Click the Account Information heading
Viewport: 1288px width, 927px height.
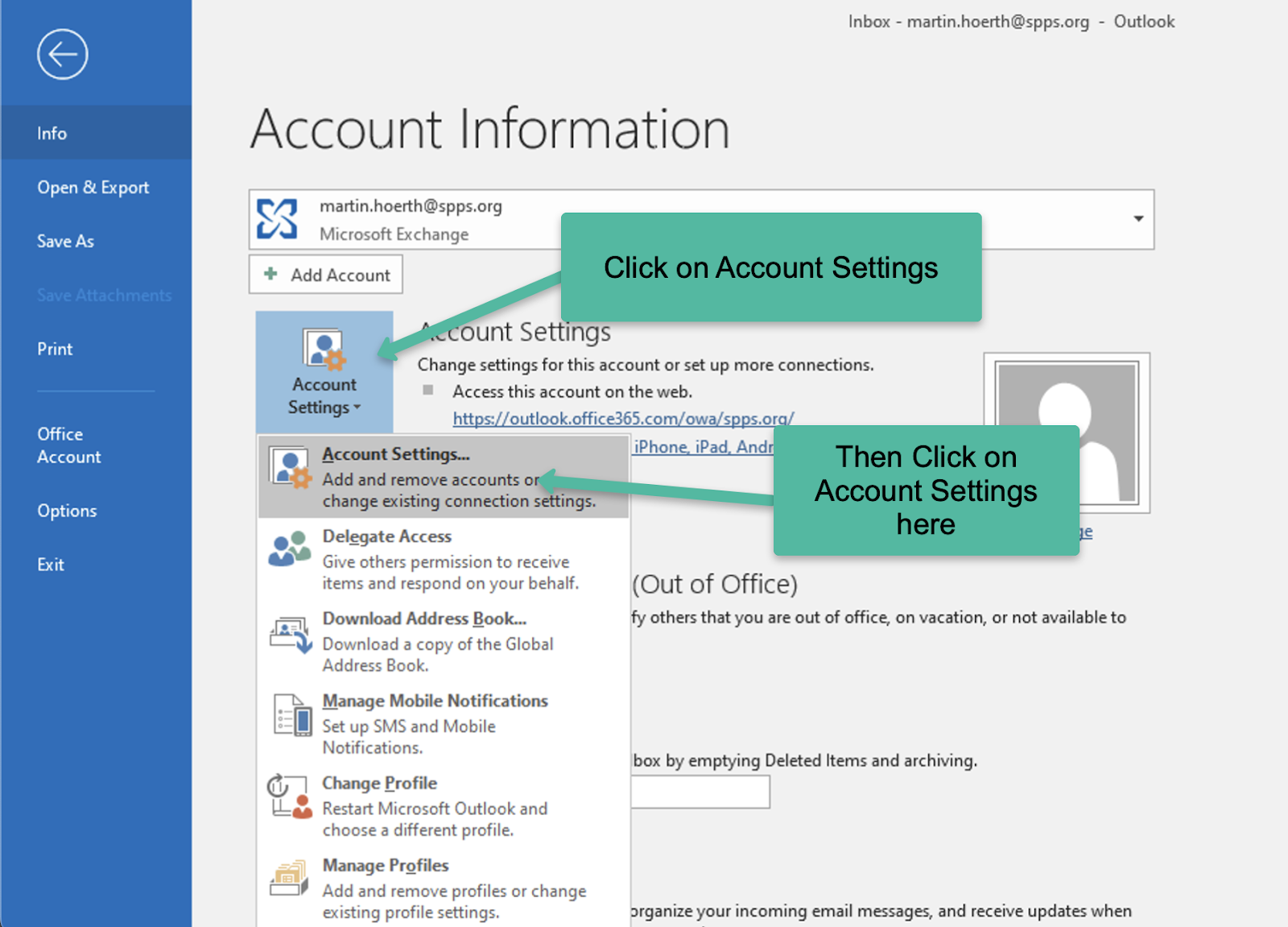coord(489,129)
